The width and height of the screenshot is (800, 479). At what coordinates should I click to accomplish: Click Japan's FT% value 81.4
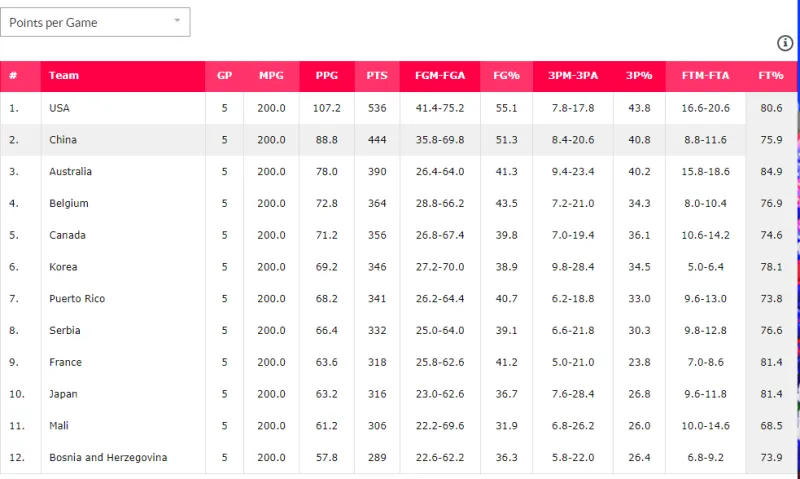(x=770, y=394)
